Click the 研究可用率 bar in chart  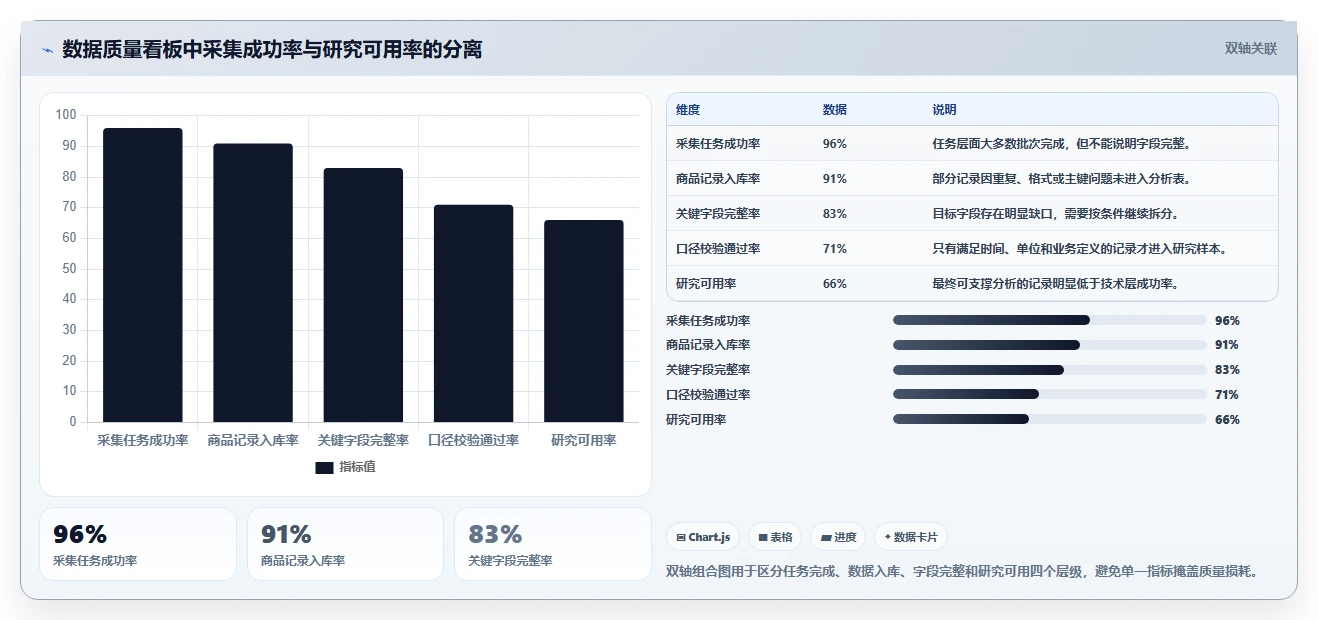click(584, 321)
